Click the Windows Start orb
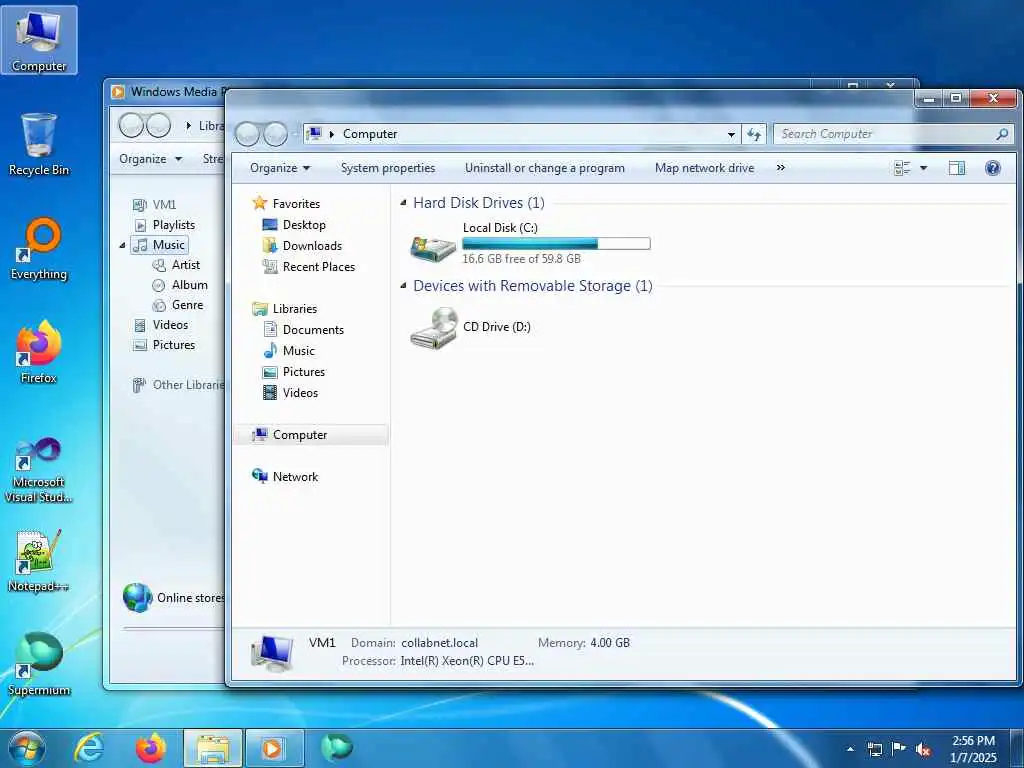The width and height of the screenshot is (1024, 768). [x=27, y=748]
